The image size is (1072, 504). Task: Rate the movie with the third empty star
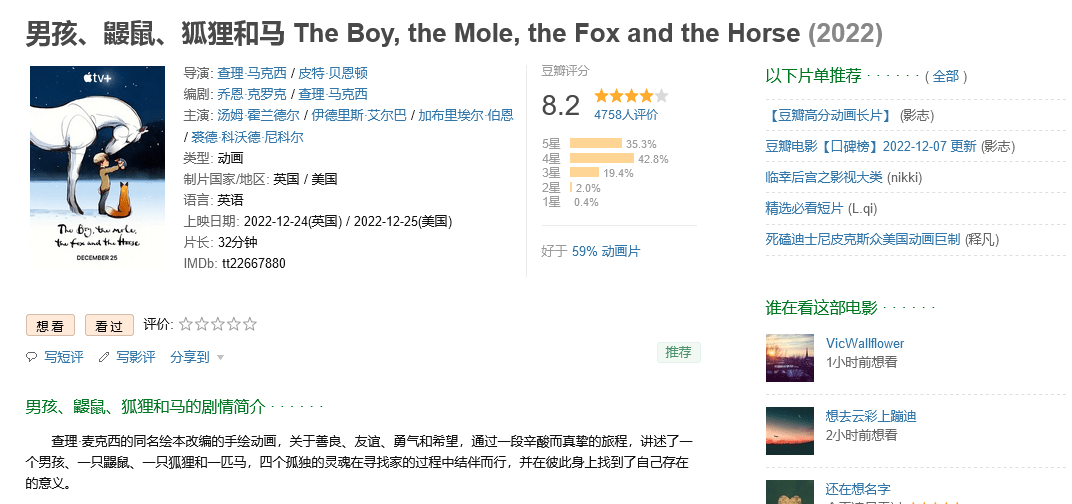click(x=217, y=324)
